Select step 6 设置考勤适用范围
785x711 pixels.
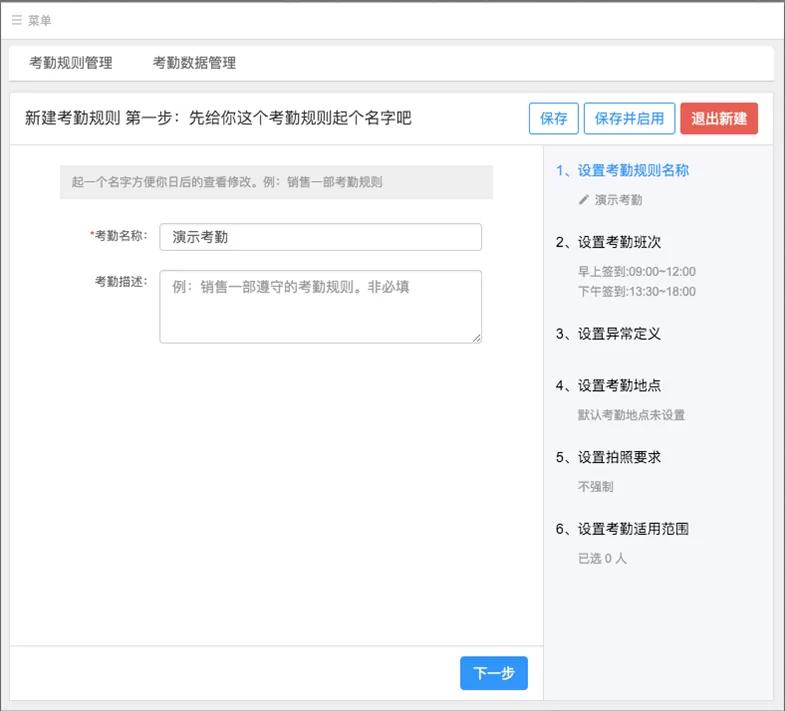pyautogui.click(x=622, y=529)
